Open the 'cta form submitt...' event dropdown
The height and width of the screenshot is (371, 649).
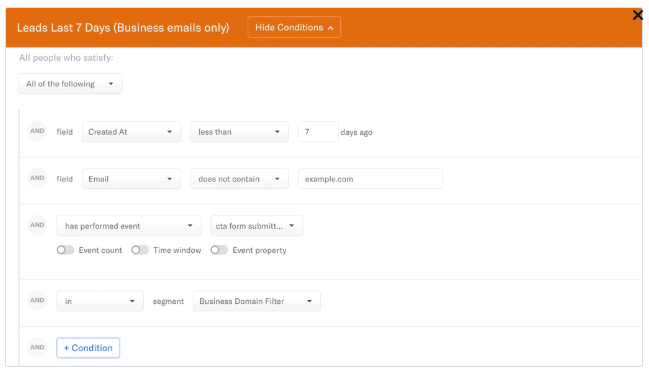pyautogui.click(x=257, y=226)
